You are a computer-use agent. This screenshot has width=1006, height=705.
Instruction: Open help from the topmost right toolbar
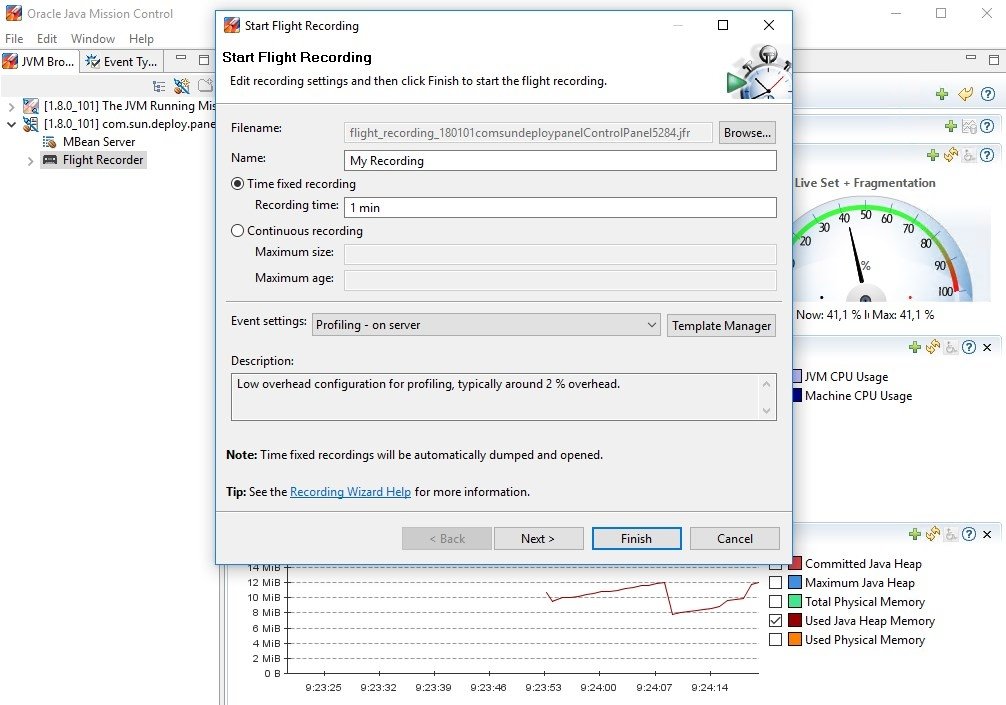pyautogui.click(x=988, y=94)
